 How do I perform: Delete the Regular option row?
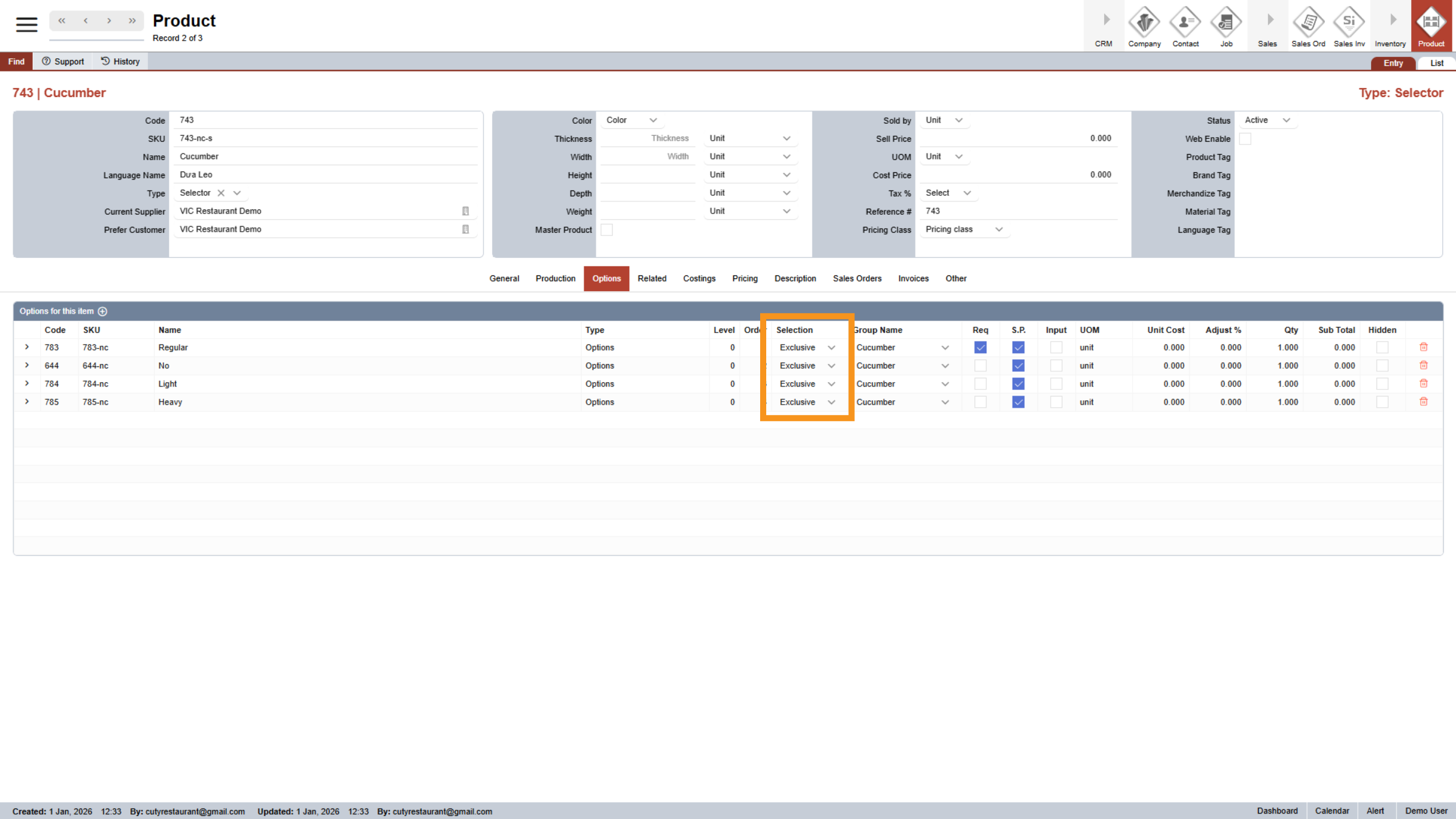point(1423,347)
